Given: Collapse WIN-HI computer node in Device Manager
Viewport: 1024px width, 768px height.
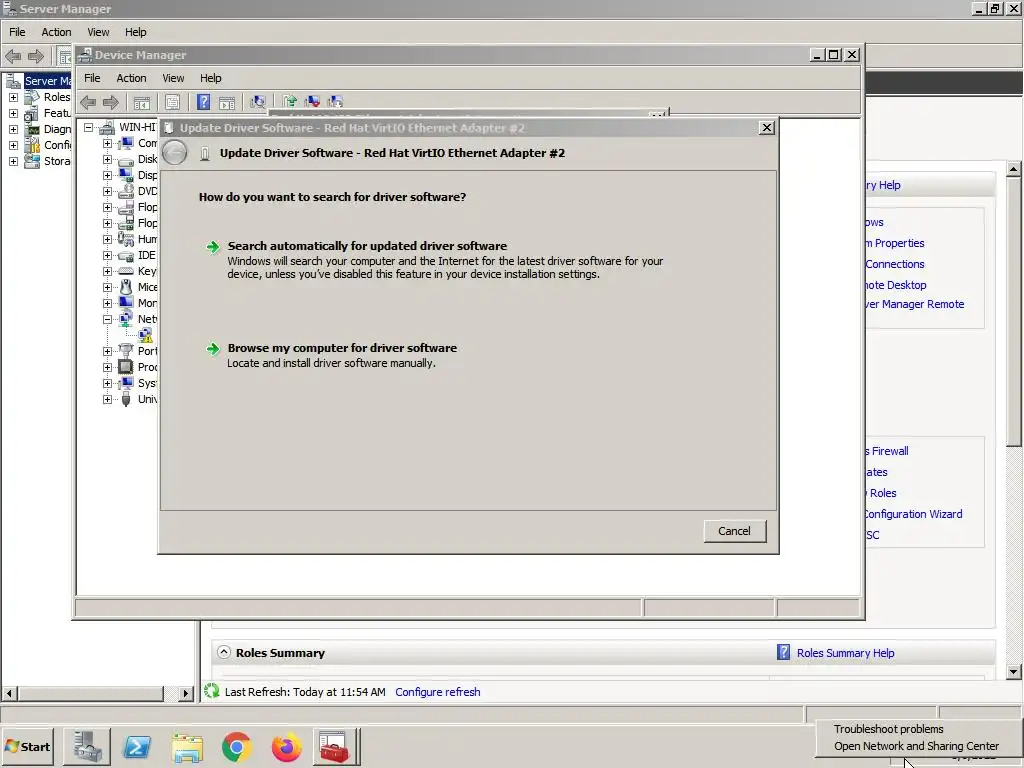Looking at the screenshot, I should (88, 127).
